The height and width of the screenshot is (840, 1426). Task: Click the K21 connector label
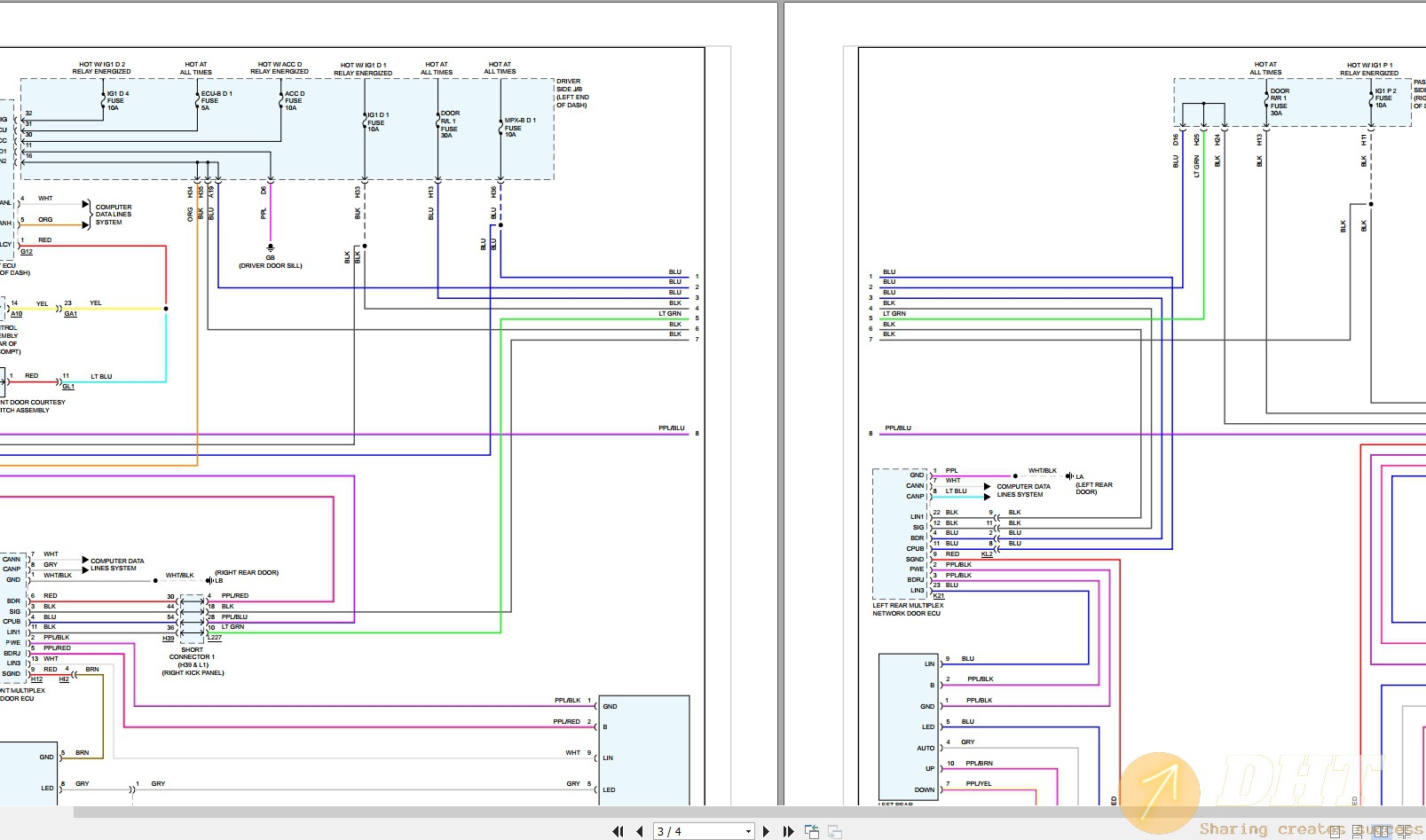(x=939, y=596)
